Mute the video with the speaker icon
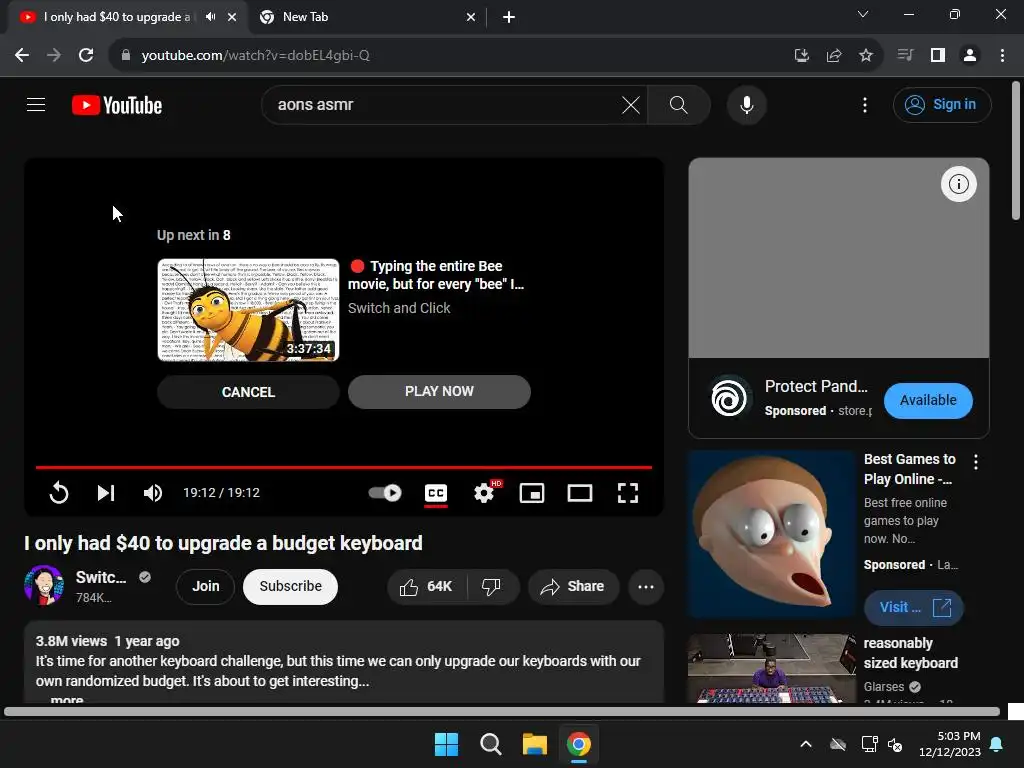The height and width of the screenshot is (768, 1024). 153,492
